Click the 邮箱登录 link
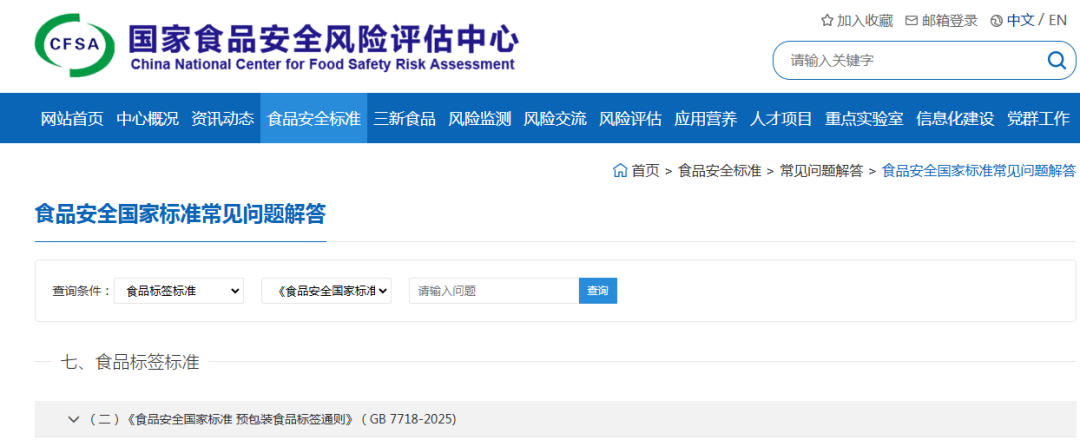The width and height of the screenshot is (1080, 440). (950, 21)
